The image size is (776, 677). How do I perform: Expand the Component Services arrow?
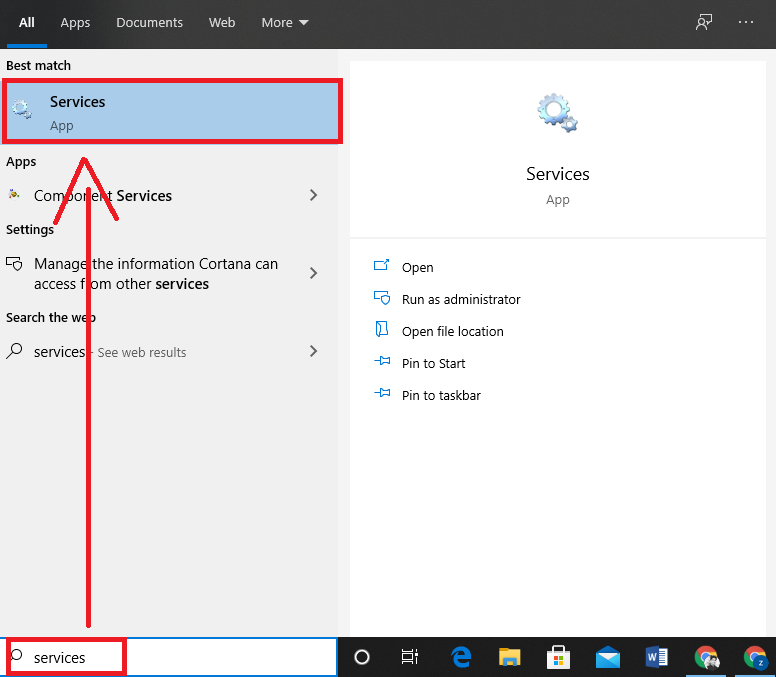[313, 195]
